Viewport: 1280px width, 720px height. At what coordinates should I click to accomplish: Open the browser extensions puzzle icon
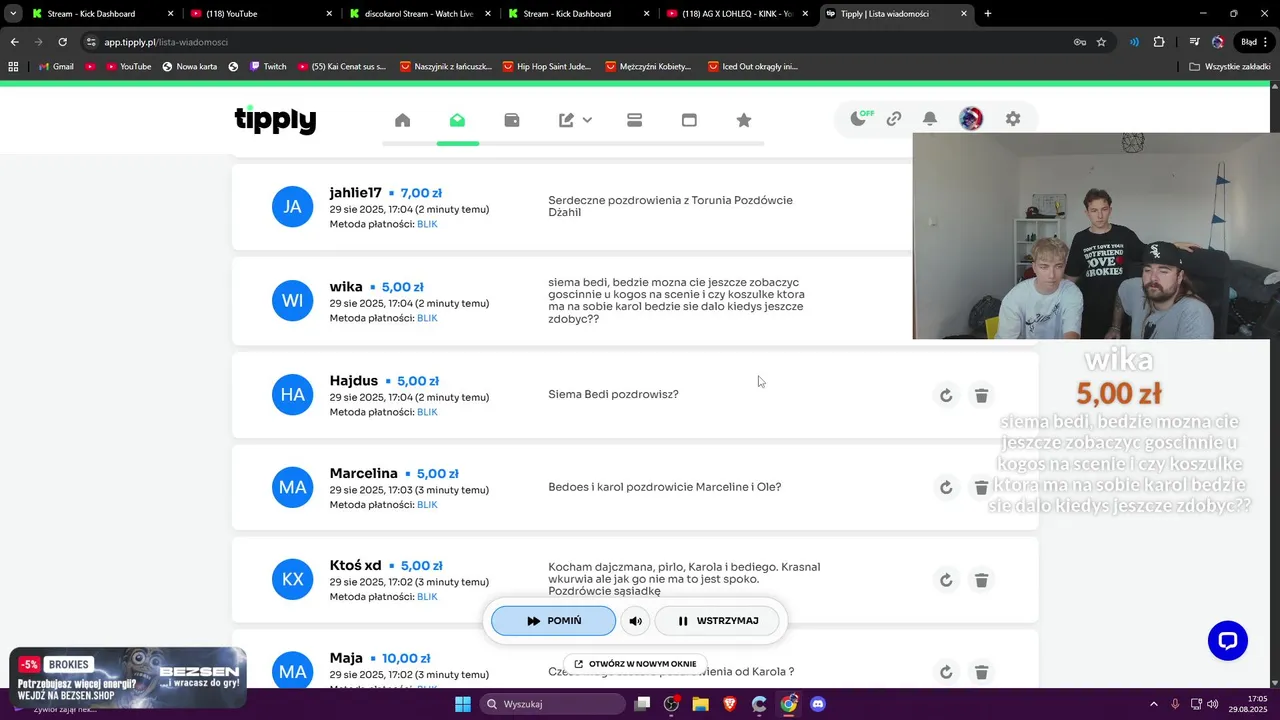[1159, 42]
